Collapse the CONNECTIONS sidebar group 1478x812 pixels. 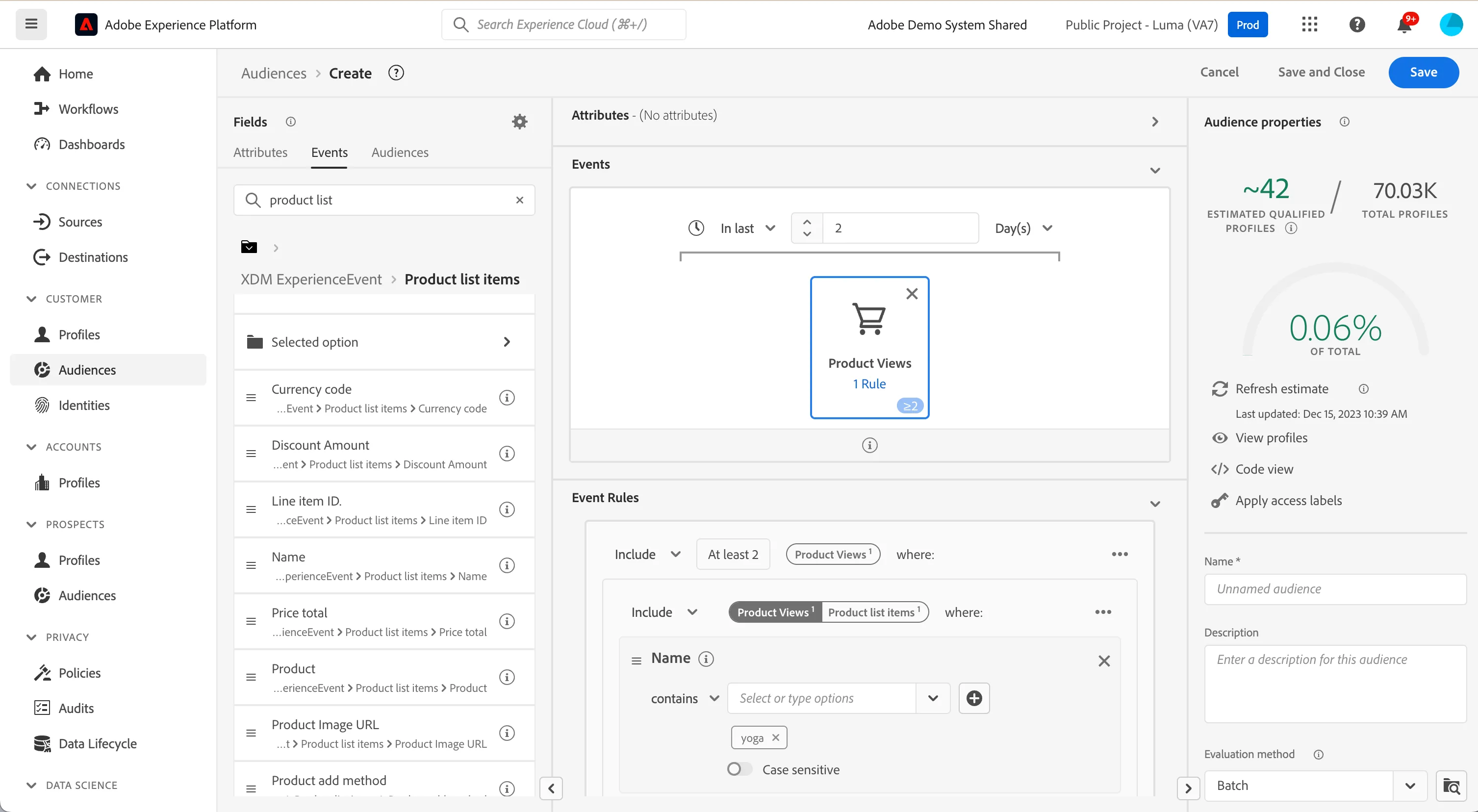(x=31, y=186)
